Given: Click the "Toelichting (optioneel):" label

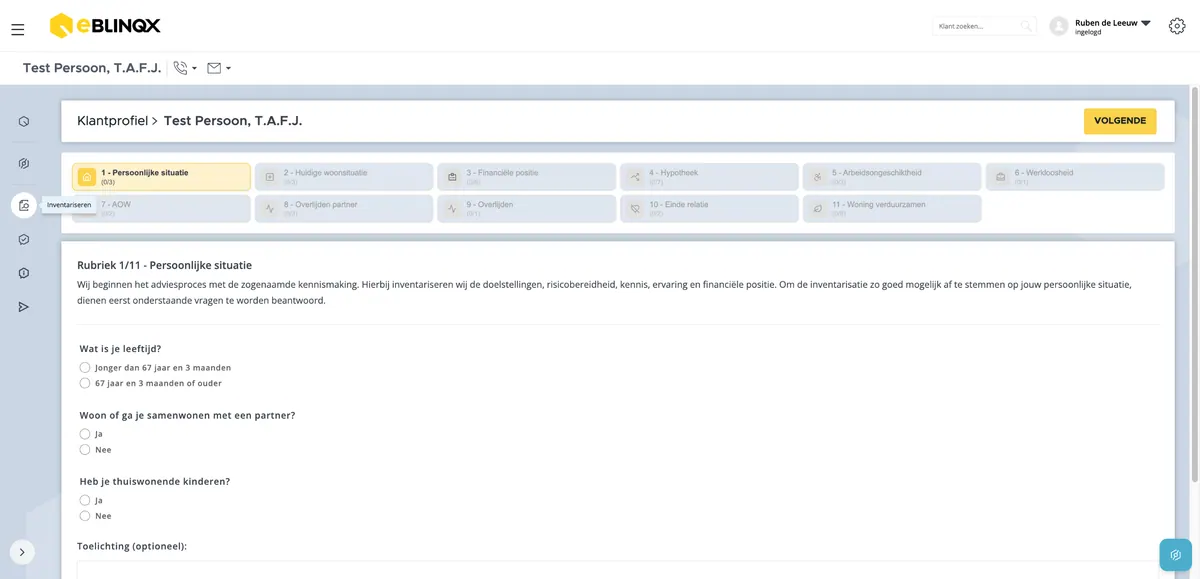Looking at the screenshot, I should click(x=132, y=546).
